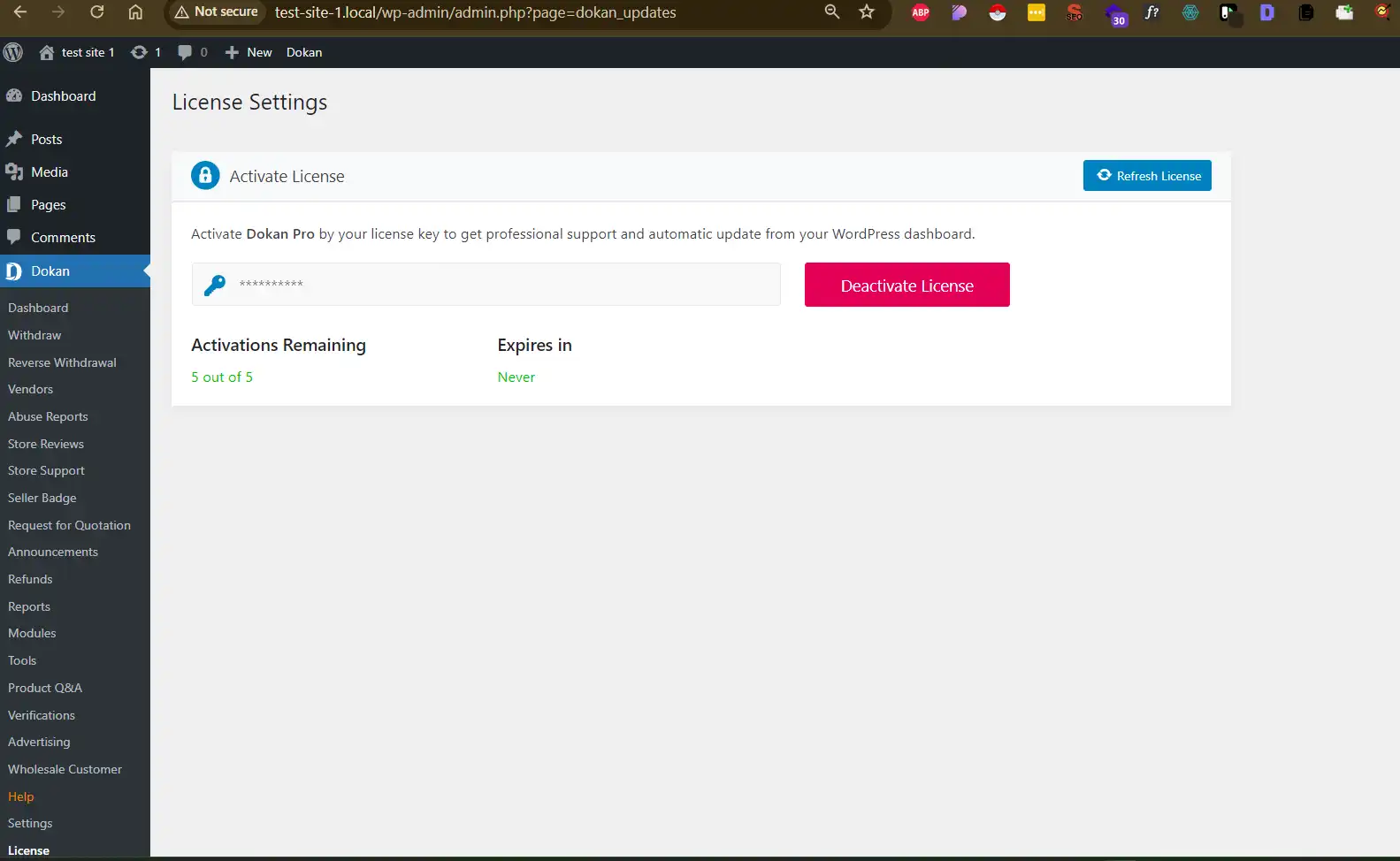
Task: Click the masked license key field
Action: click(486, 284)
